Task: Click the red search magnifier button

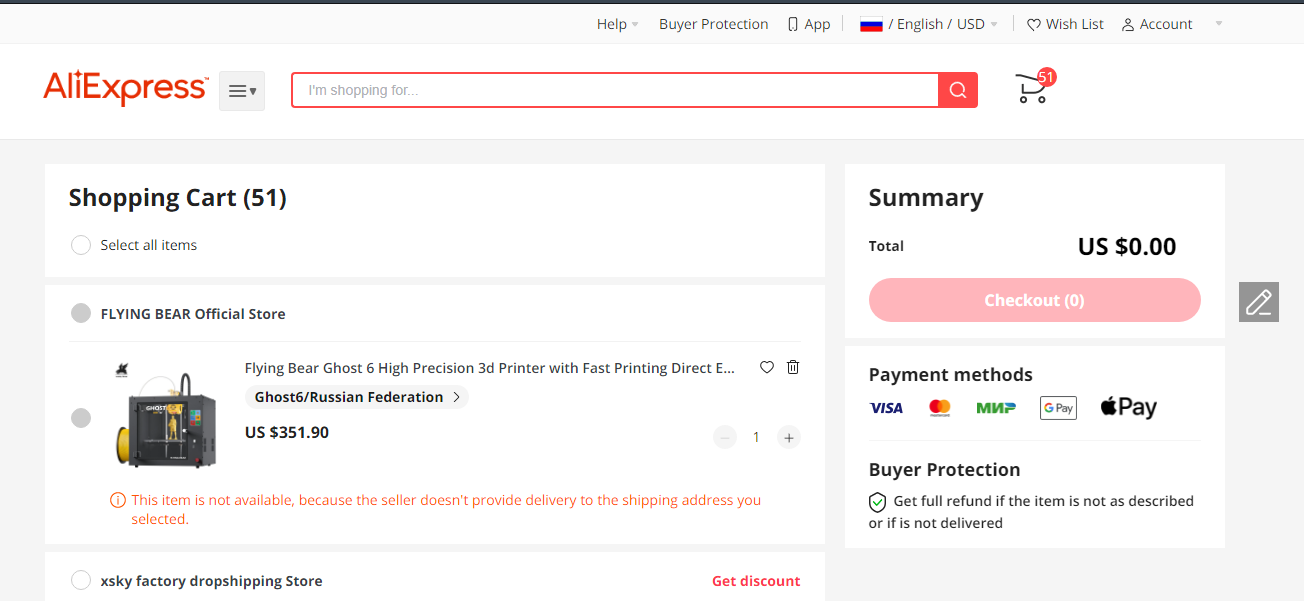Action: pyautogui.click(x=957, y=90)
